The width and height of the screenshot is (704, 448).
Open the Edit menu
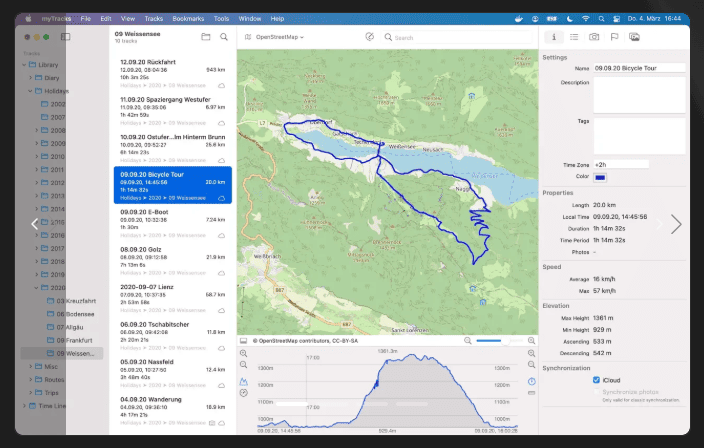coord(106,19)
